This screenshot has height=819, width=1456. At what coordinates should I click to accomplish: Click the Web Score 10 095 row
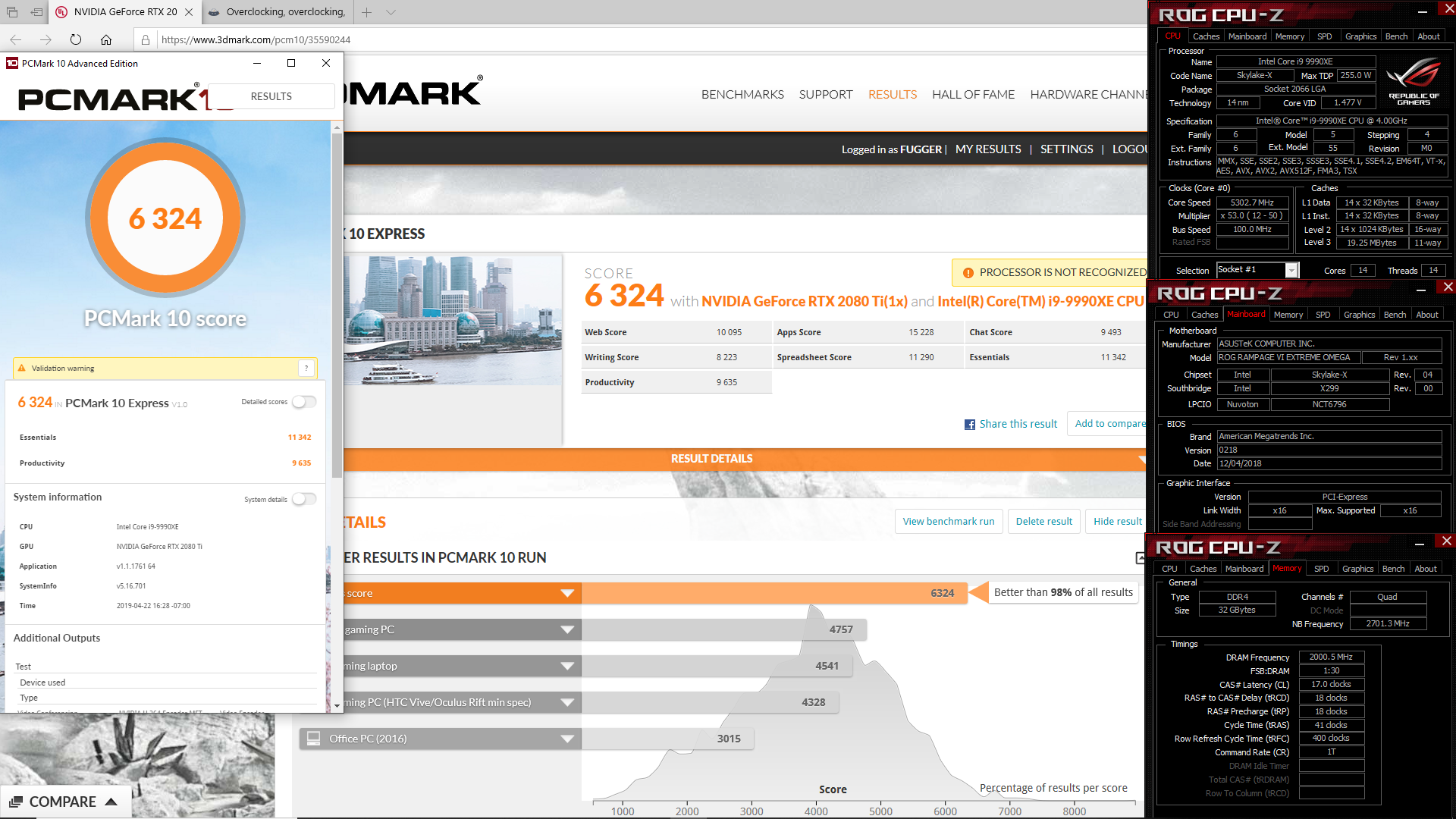676,332
